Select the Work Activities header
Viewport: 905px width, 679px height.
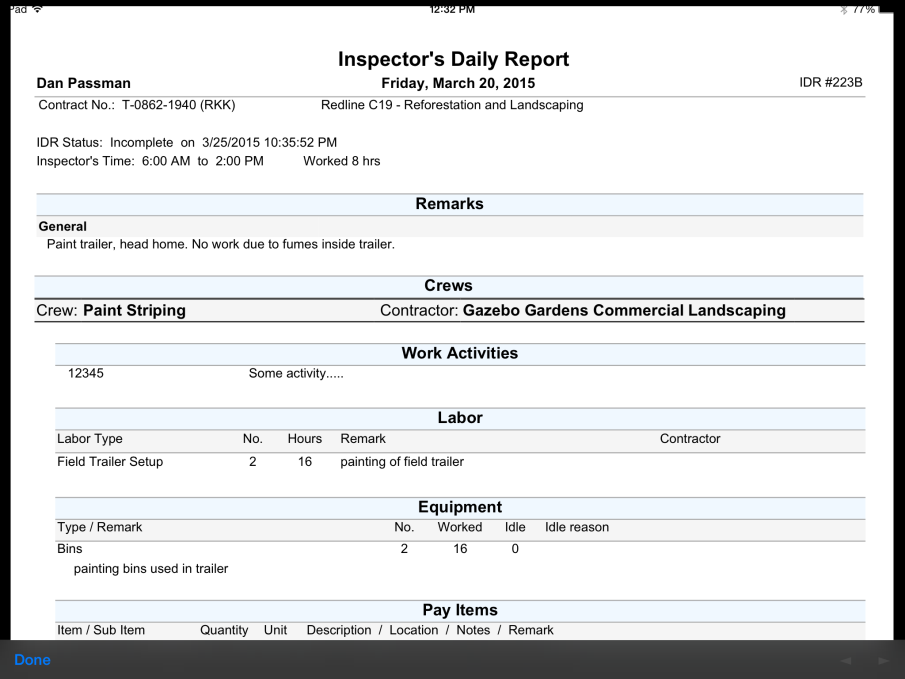click(459, 354)
